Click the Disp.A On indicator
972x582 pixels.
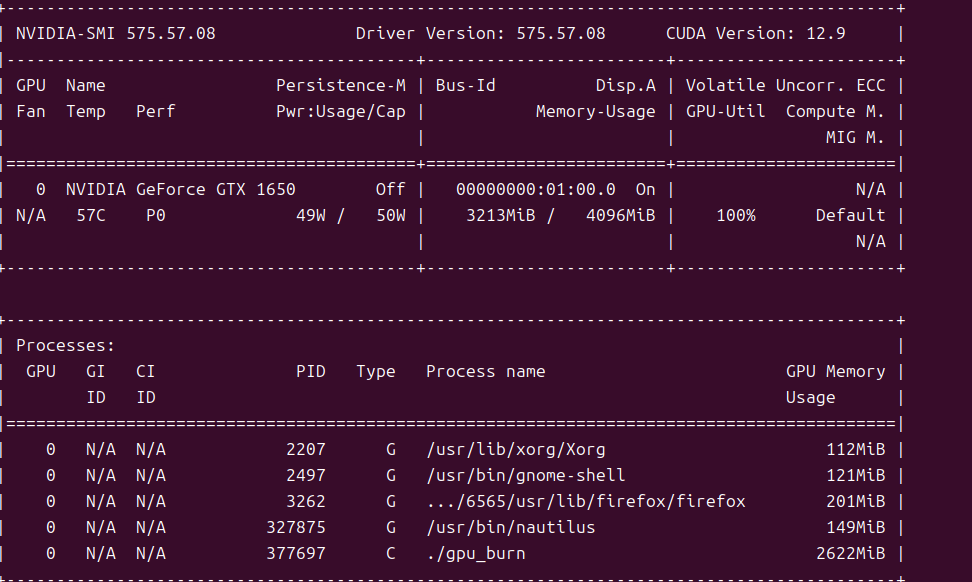click(645, 189)
